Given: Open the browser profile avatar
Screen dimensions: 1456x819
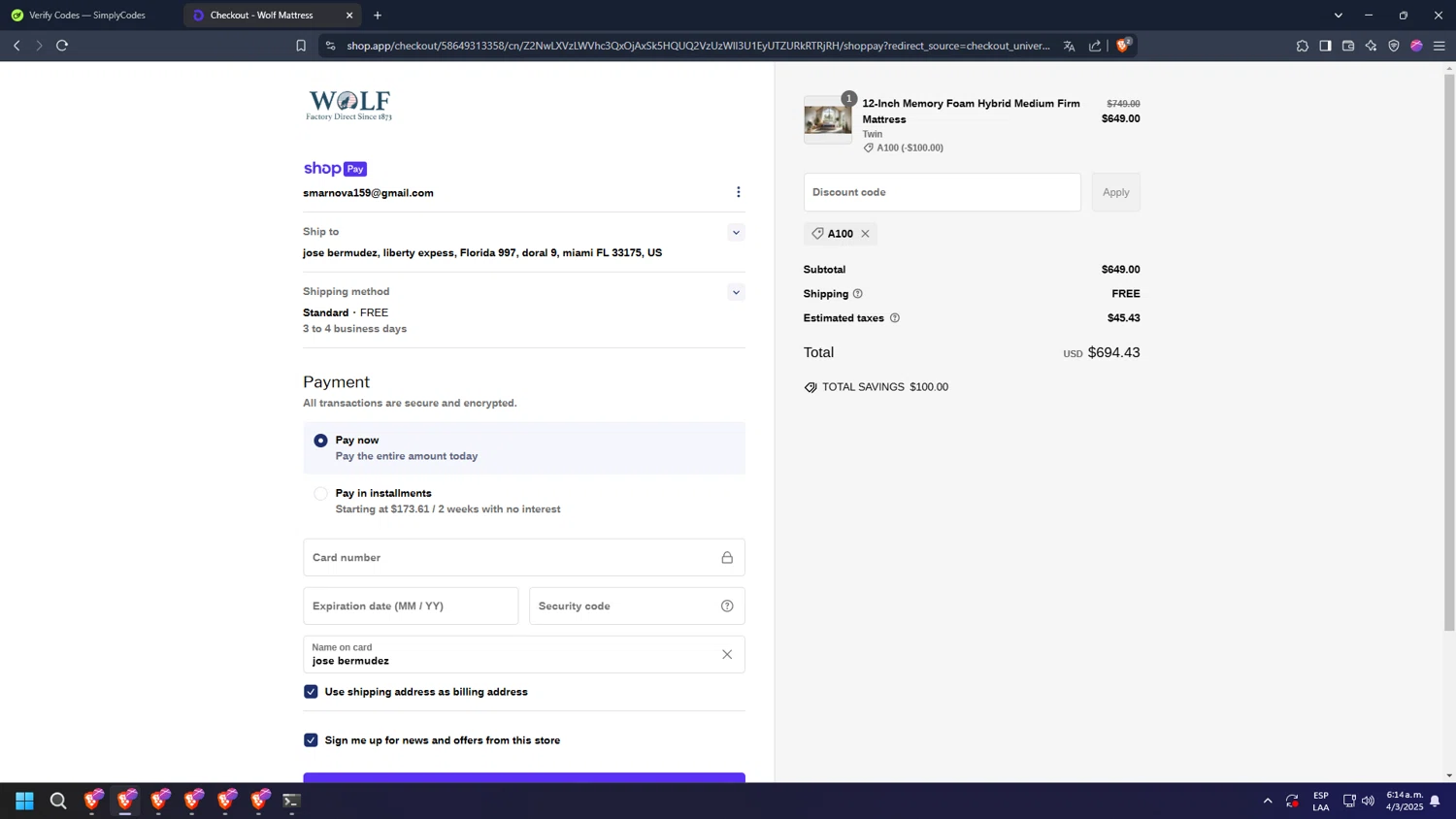Looking at the screenshot, I should 1416,46.
